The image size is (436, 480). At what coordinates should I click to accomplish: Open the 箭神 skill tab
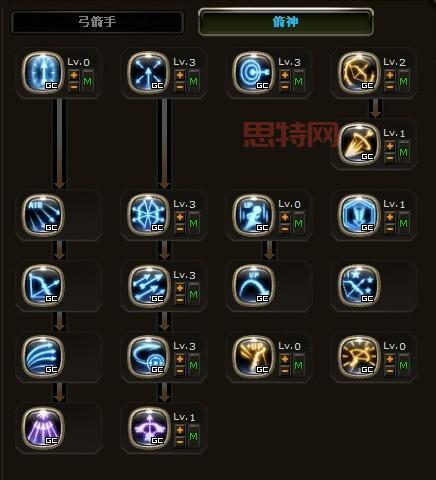286,22
